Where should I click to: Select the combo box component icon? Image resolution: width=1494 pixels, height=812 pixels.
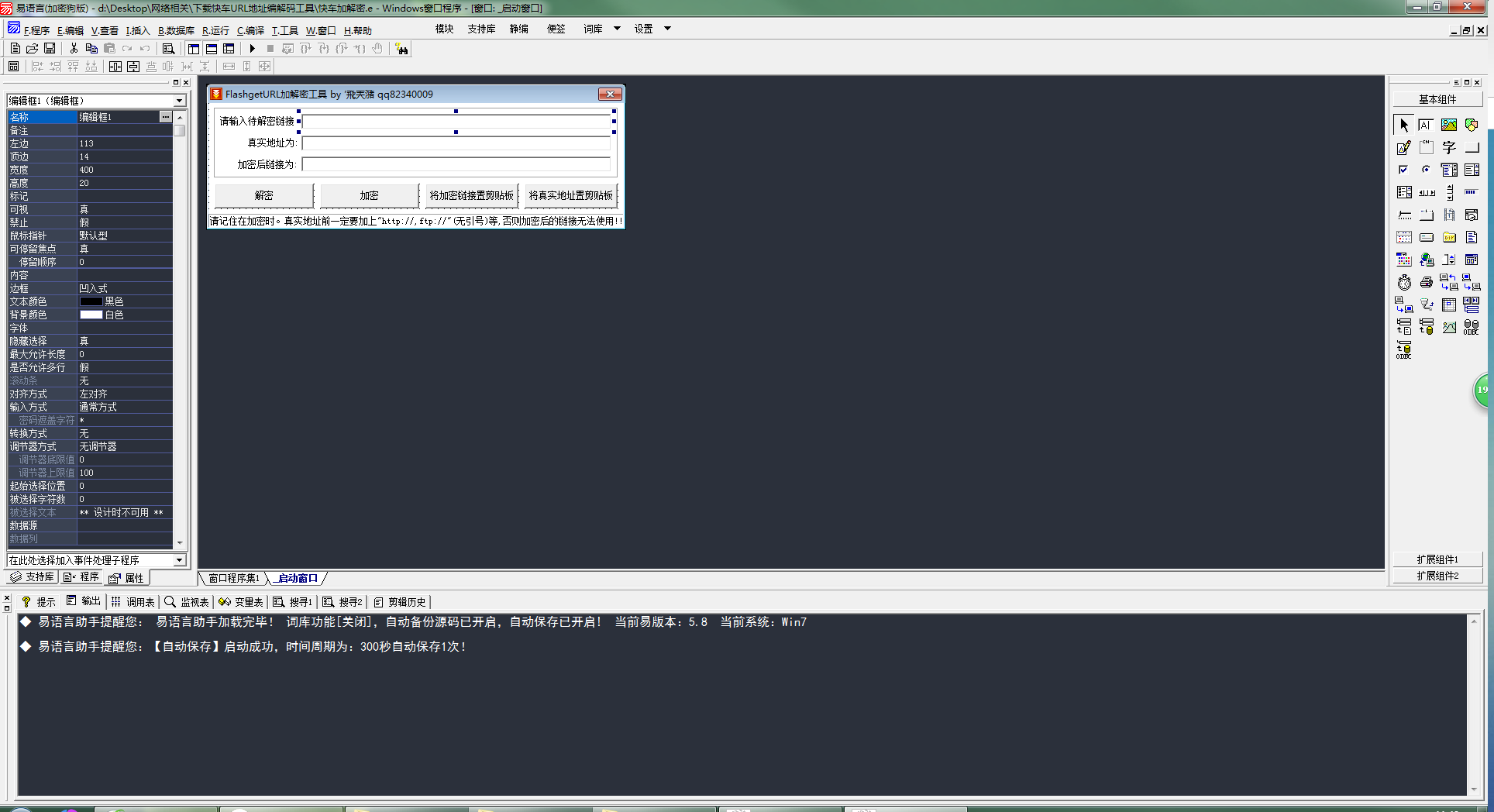1449,170
